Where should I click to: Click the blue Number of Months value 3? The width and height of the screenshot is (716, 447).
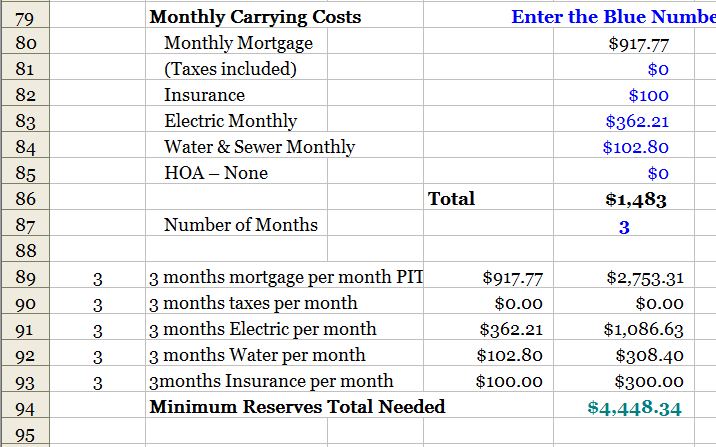click(x=624, y=226)
